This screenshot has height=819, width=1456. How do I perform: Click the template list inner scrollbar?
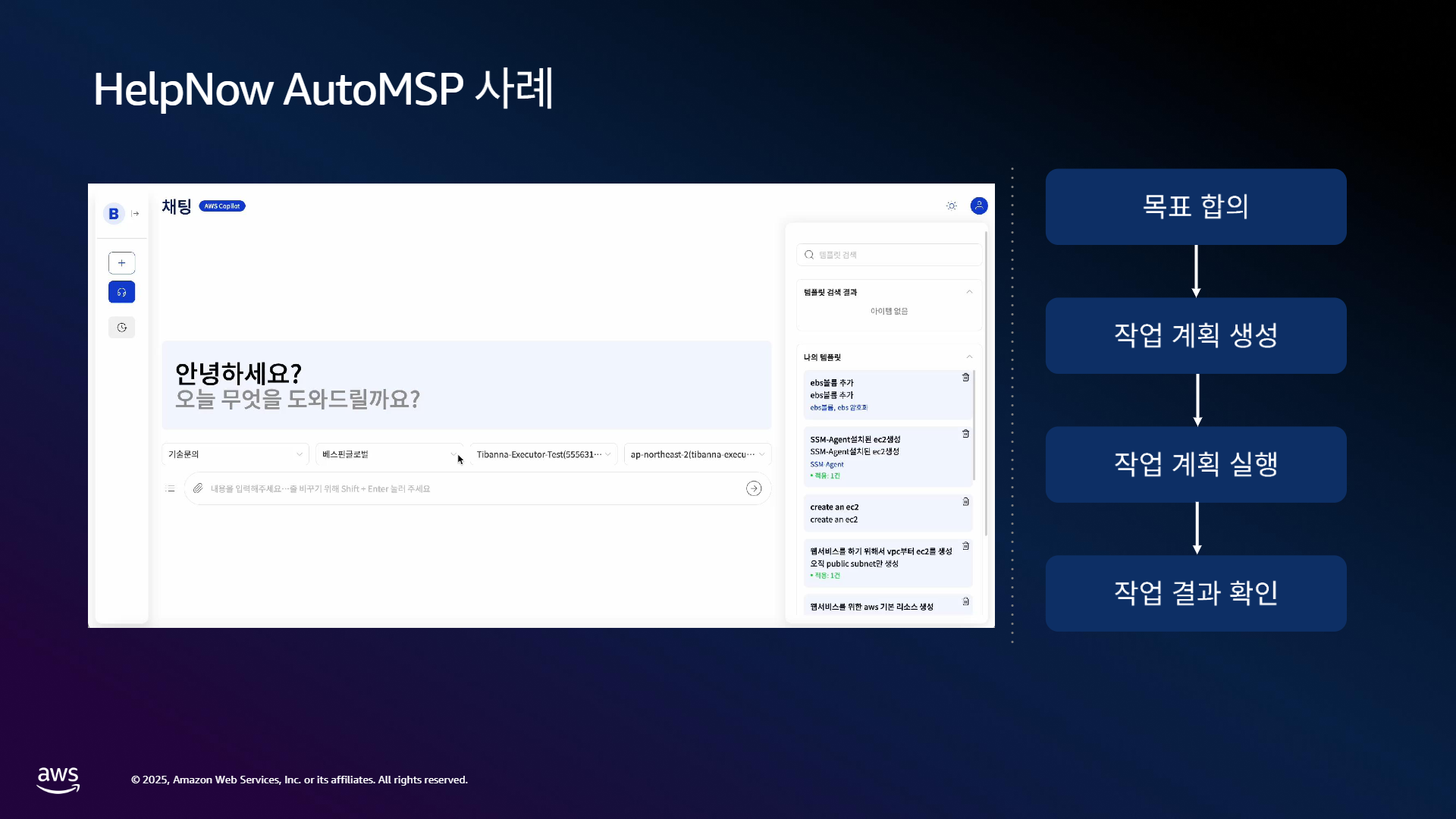pos(974,425)
